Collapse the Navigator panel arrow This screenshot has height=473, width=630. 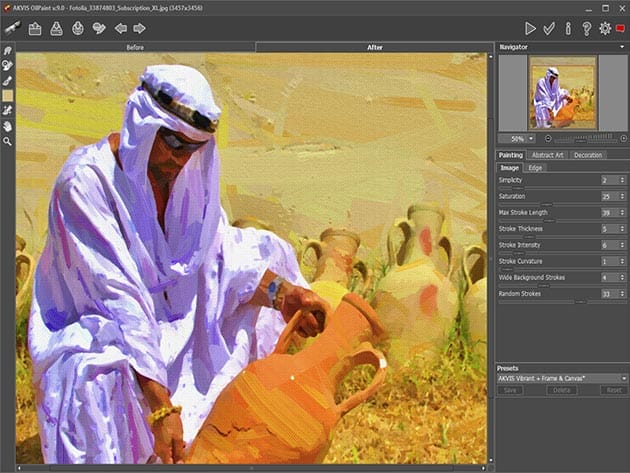point(622,47)
